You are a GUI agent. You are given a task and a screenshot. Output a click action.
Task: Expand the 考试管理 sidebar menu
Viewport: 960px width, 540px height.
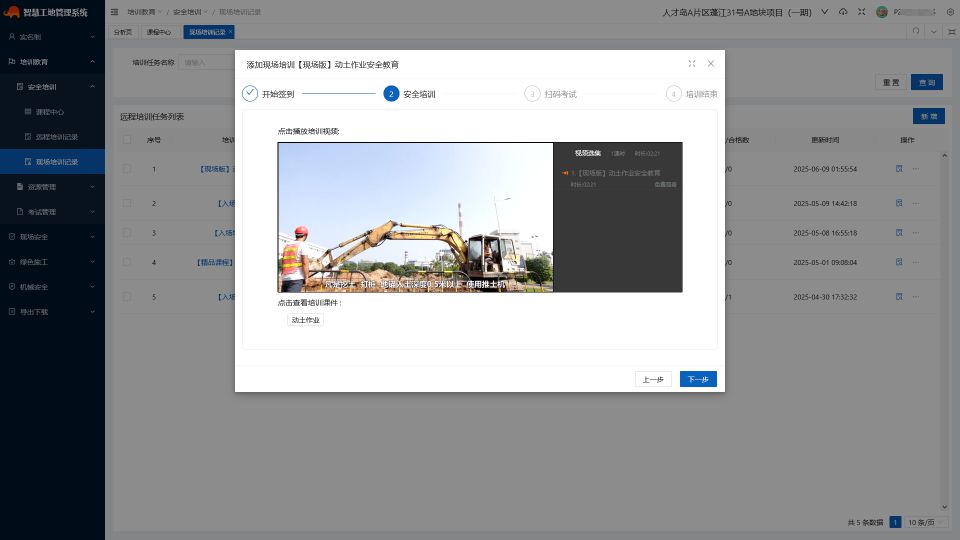pos(52,212)
